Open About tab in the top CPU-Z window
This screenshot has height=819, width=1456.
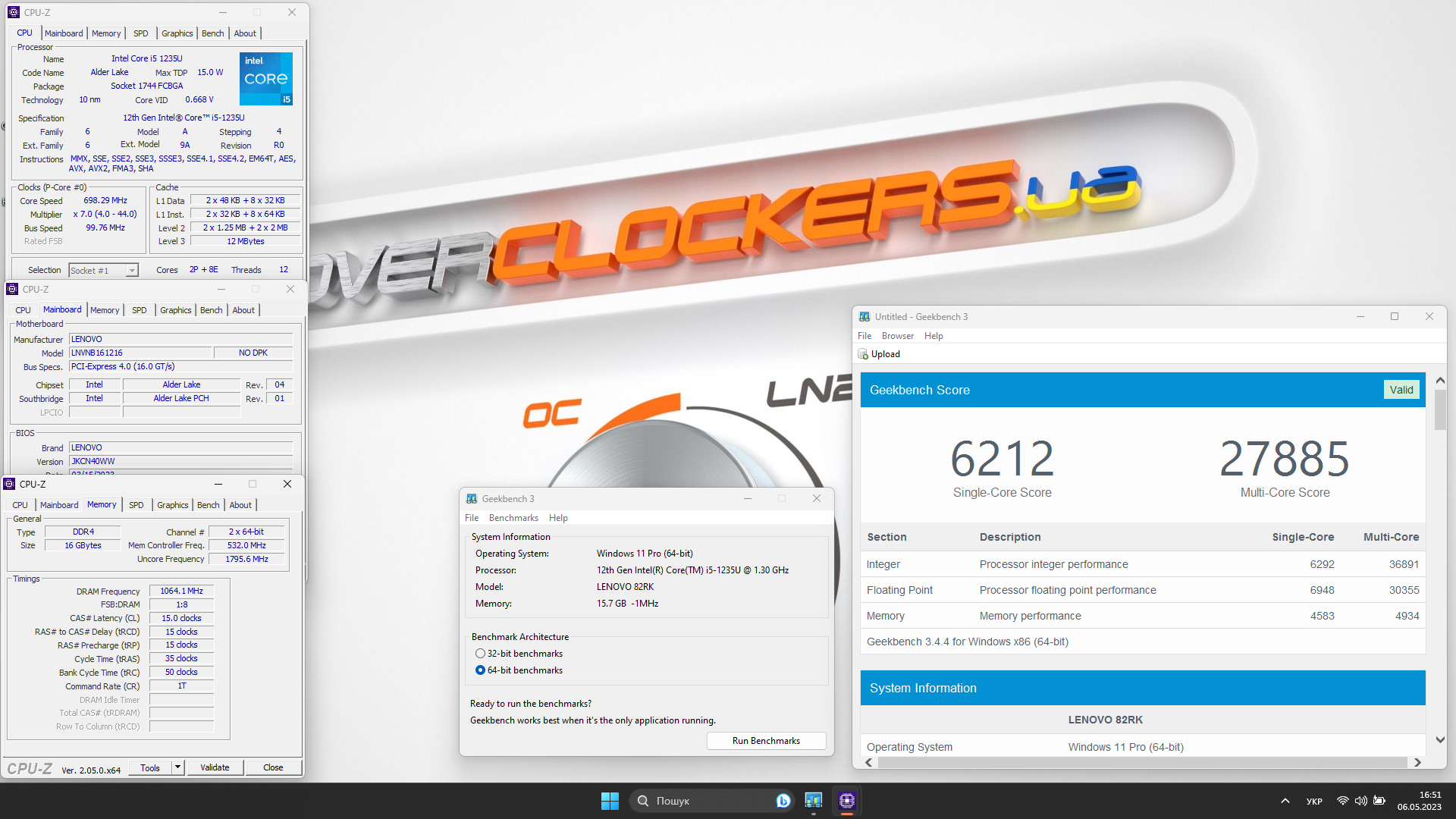tap(245, 33)
